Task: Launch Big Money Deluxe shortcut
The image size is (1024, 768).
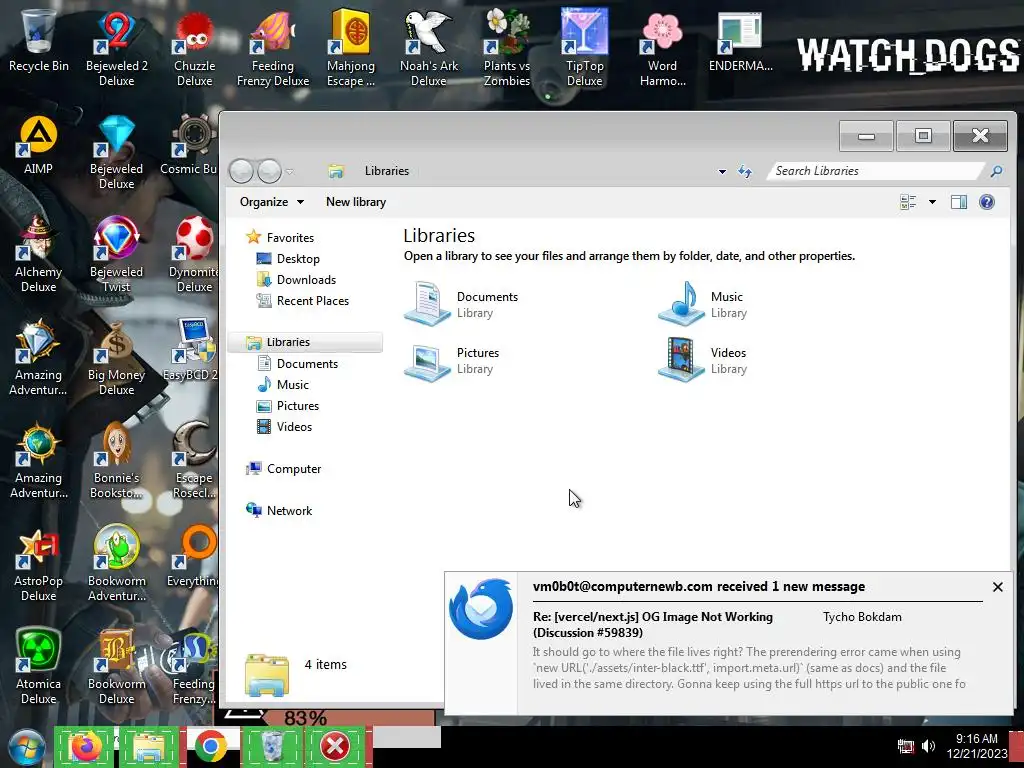Action: pos(116,358)
